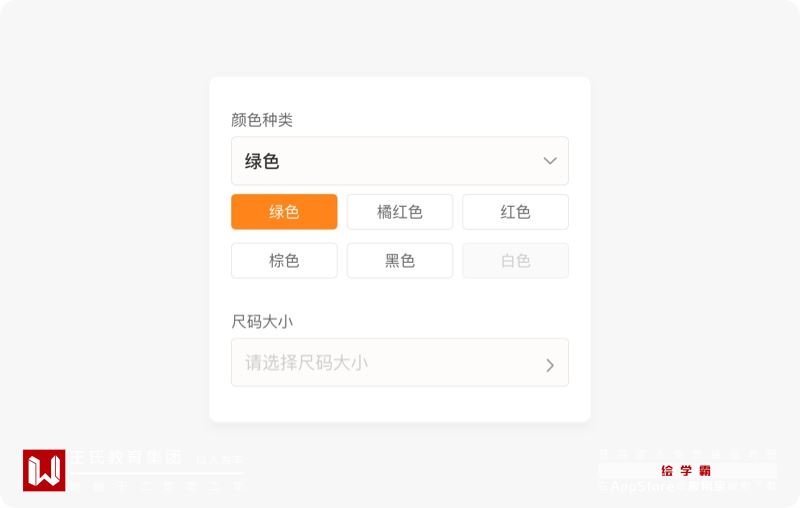Deselect the orange 绿色 color chip
Screen dimensions: 800x508
(x=284, y=212)
